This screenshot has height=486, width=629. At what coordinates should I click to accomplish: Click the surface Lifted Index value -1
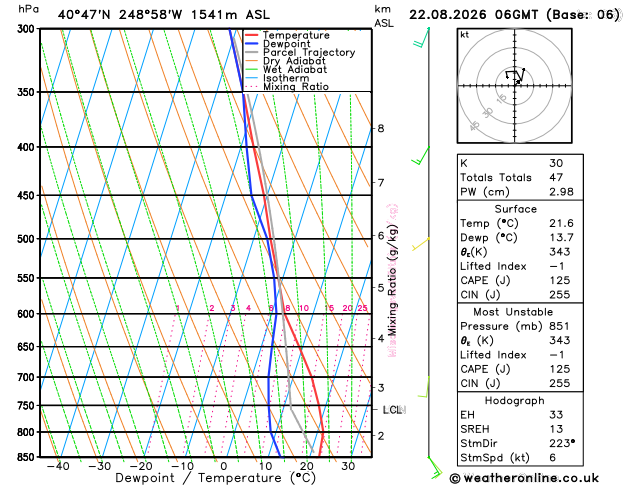point(556,266)
